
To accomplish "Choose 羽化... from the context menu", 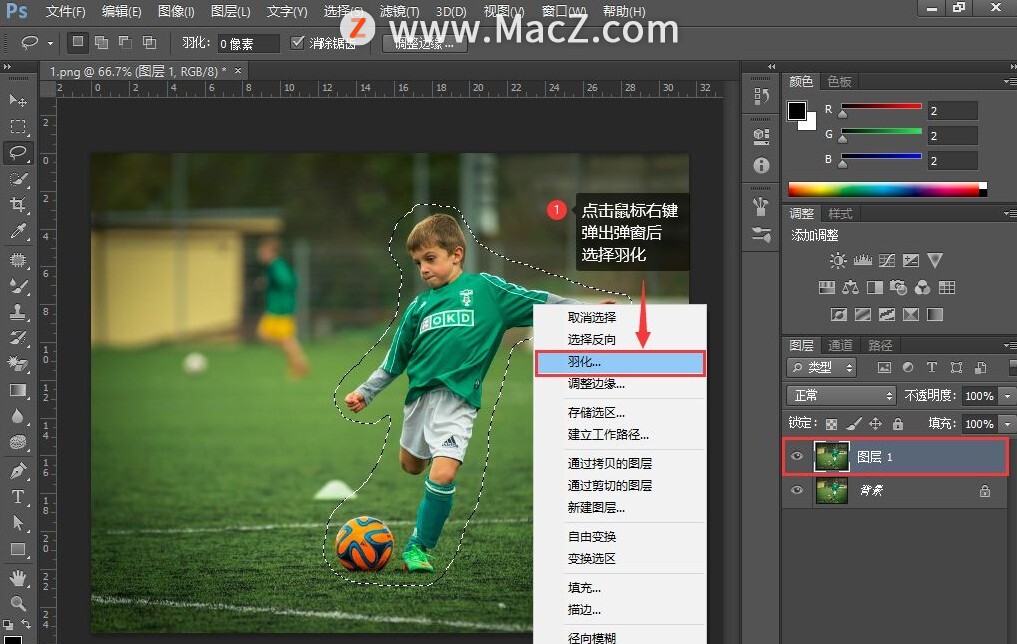I will [620, 363].
